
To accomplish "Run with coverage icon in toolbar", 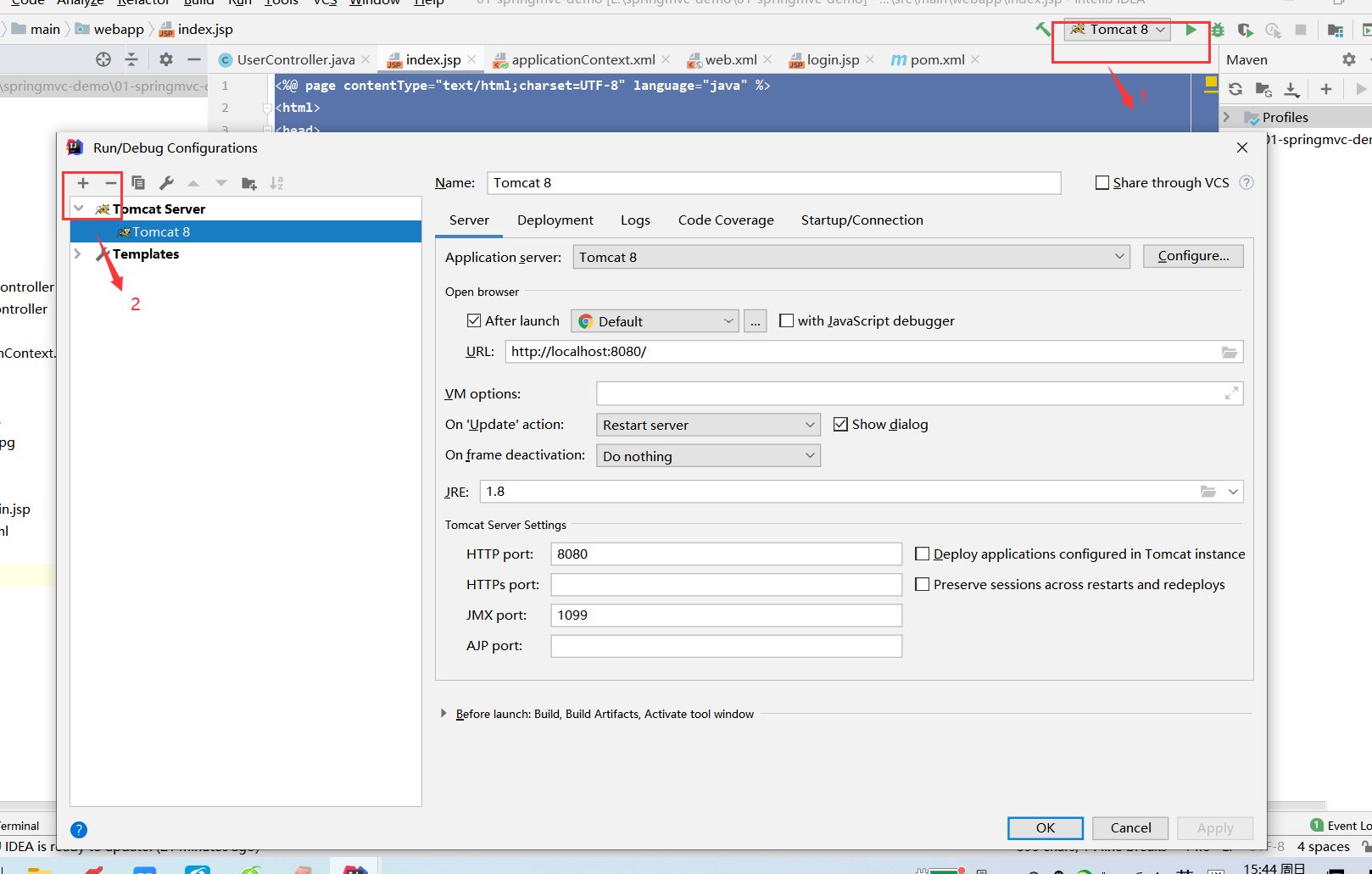I will (x=1245, y=30).
